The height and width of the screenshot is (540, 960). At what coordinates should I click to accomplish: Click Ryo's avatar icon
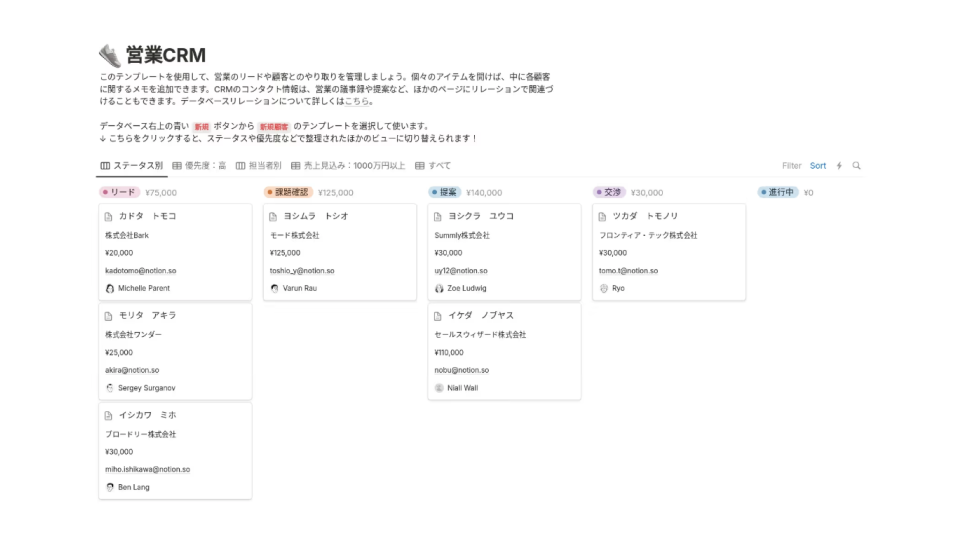[x=604, y=288]
